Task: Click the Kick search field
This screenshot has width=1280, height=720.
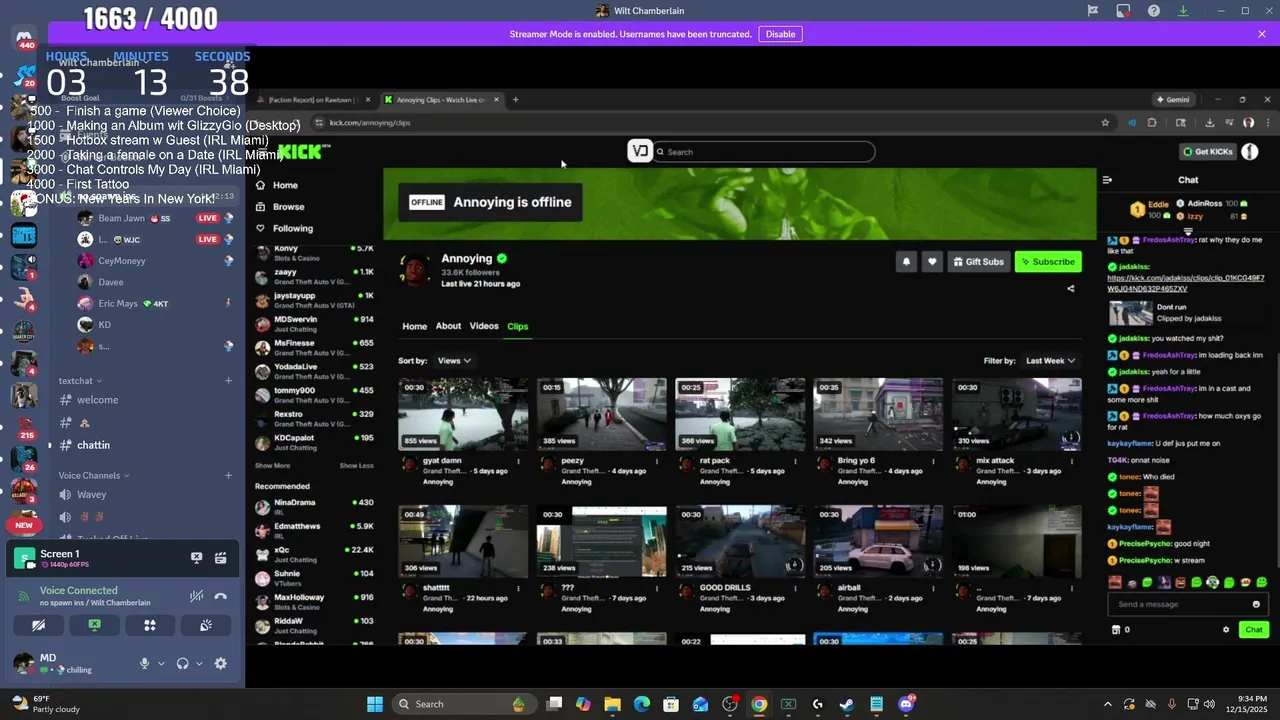Action: coord(764,152)
